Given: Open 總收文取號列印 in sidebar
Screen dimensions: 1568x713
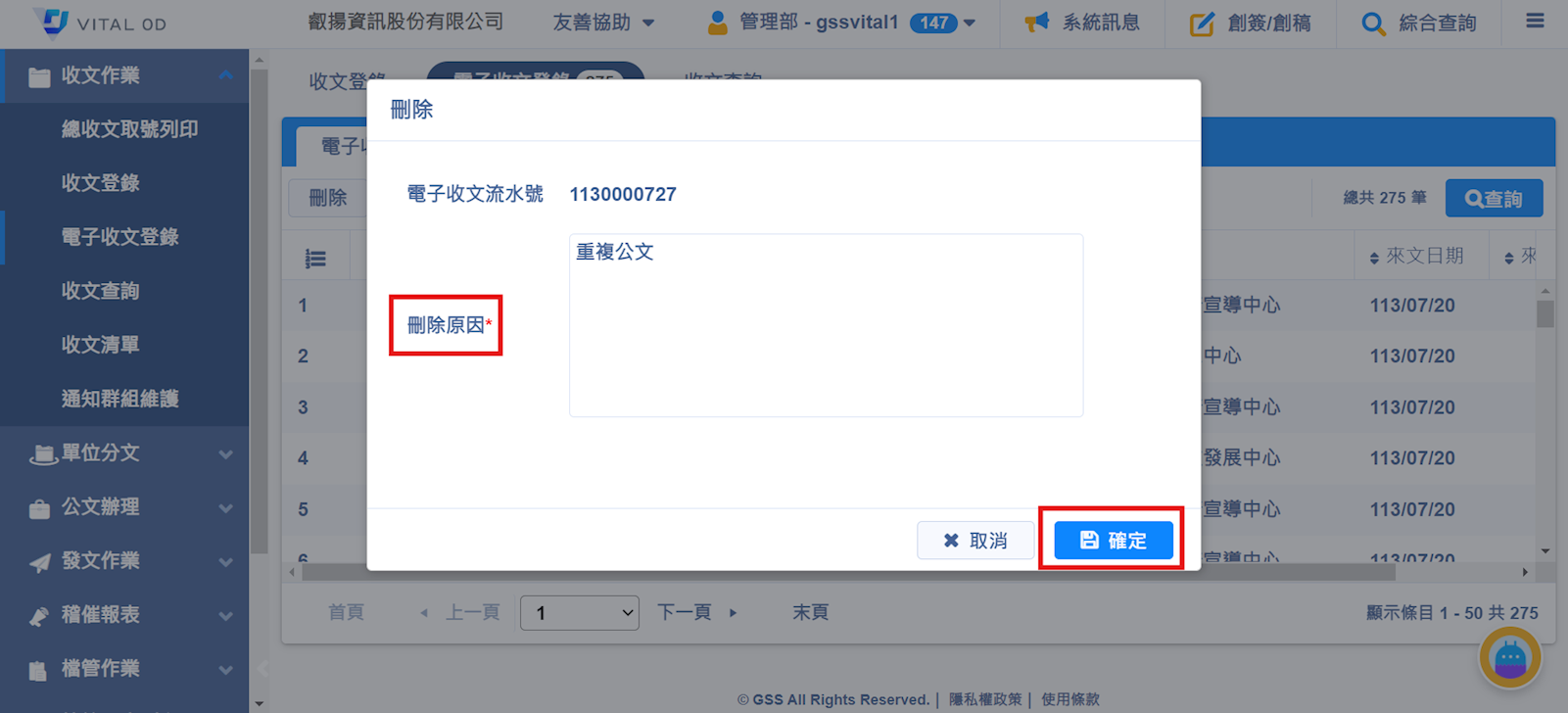Looking at the screenshot, I should [x=129, y=129].
